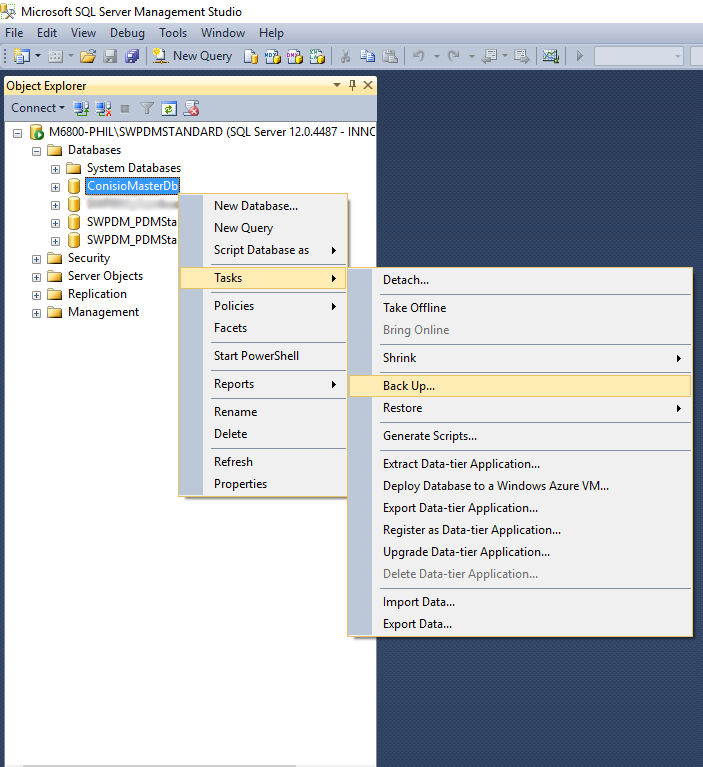Pin the Object Explorer panel with auto-hide icon
This screenshot has width=703, height=767.
click(352, 86)
